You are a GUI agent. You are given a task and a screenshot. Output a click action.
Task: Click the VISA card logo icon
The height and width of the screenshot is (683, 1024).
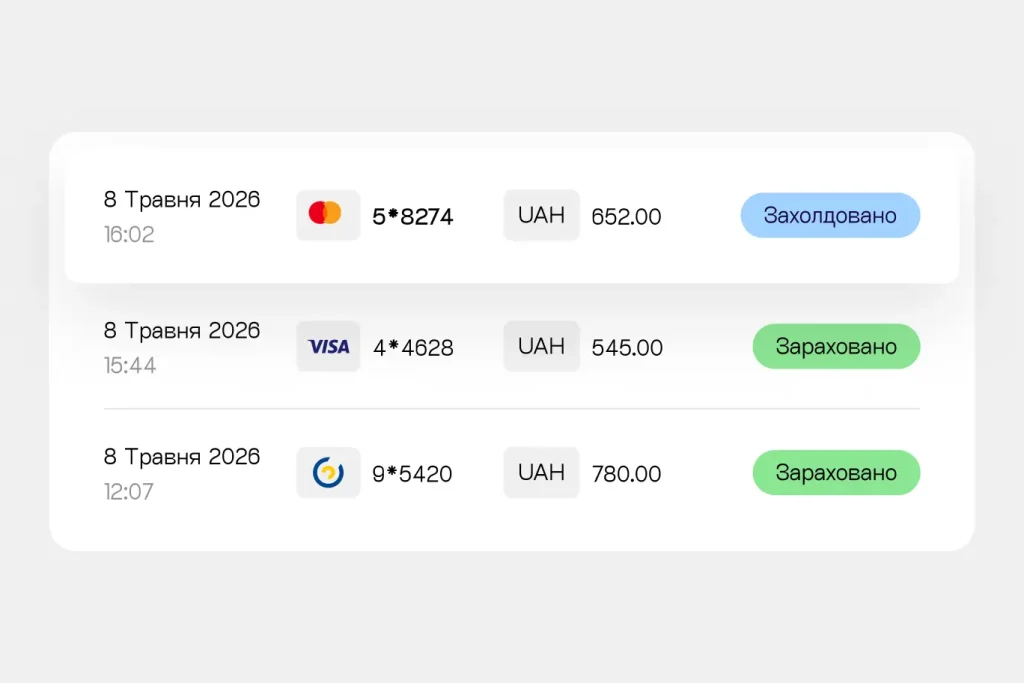(328, 346)
